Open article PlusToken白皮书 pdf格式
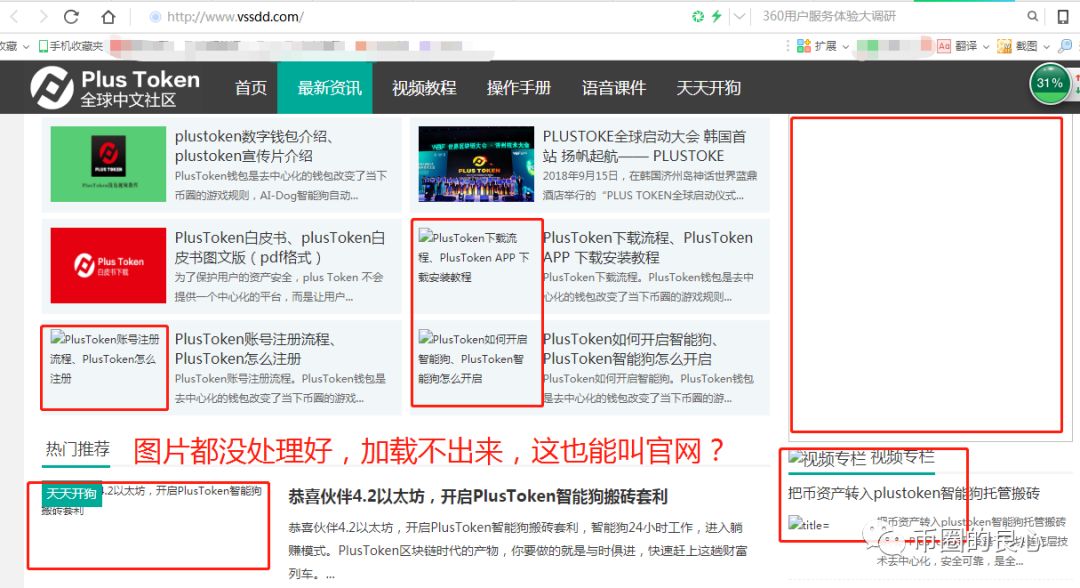Screen dimensions: 1080x588 pos(280,247)
